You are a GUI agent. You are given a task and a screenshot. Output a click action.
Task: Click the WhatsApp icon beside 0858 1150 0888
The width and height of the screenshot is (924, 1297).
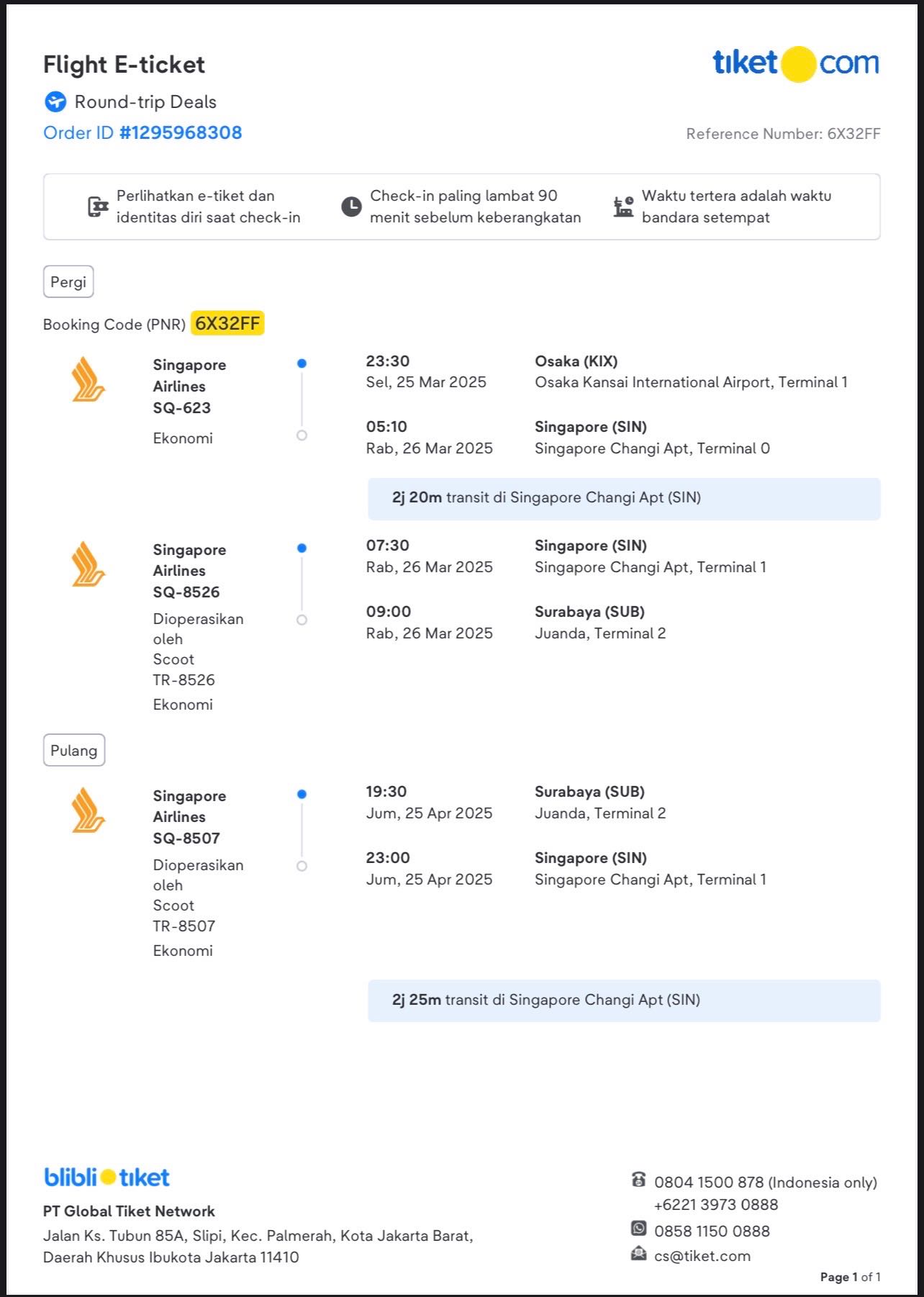point(638,1229)
